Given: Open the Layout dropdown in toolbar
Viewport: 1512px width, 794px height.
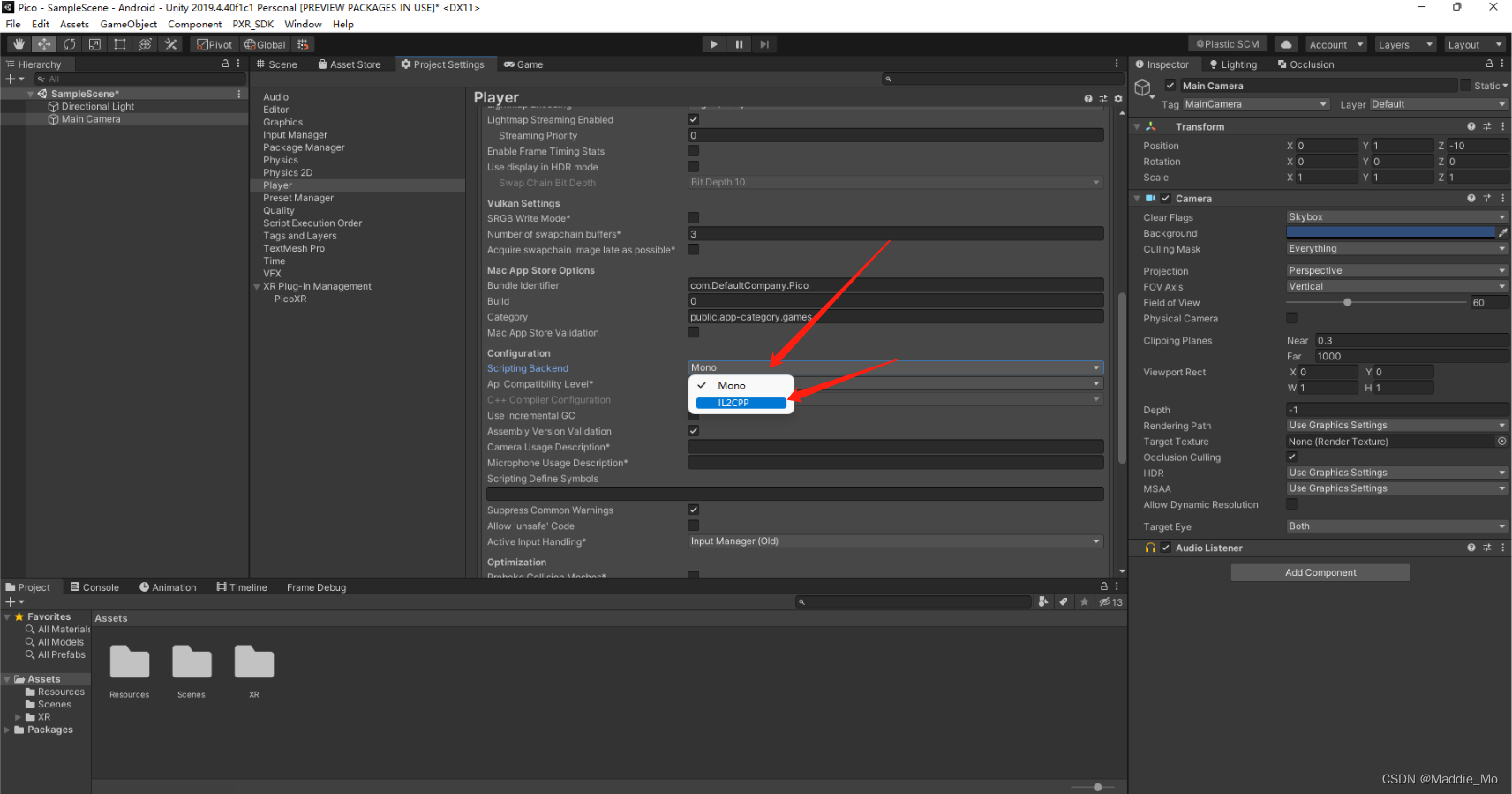Looking at the screenshot, I should pyautogui.click(x=1475, y=44).
